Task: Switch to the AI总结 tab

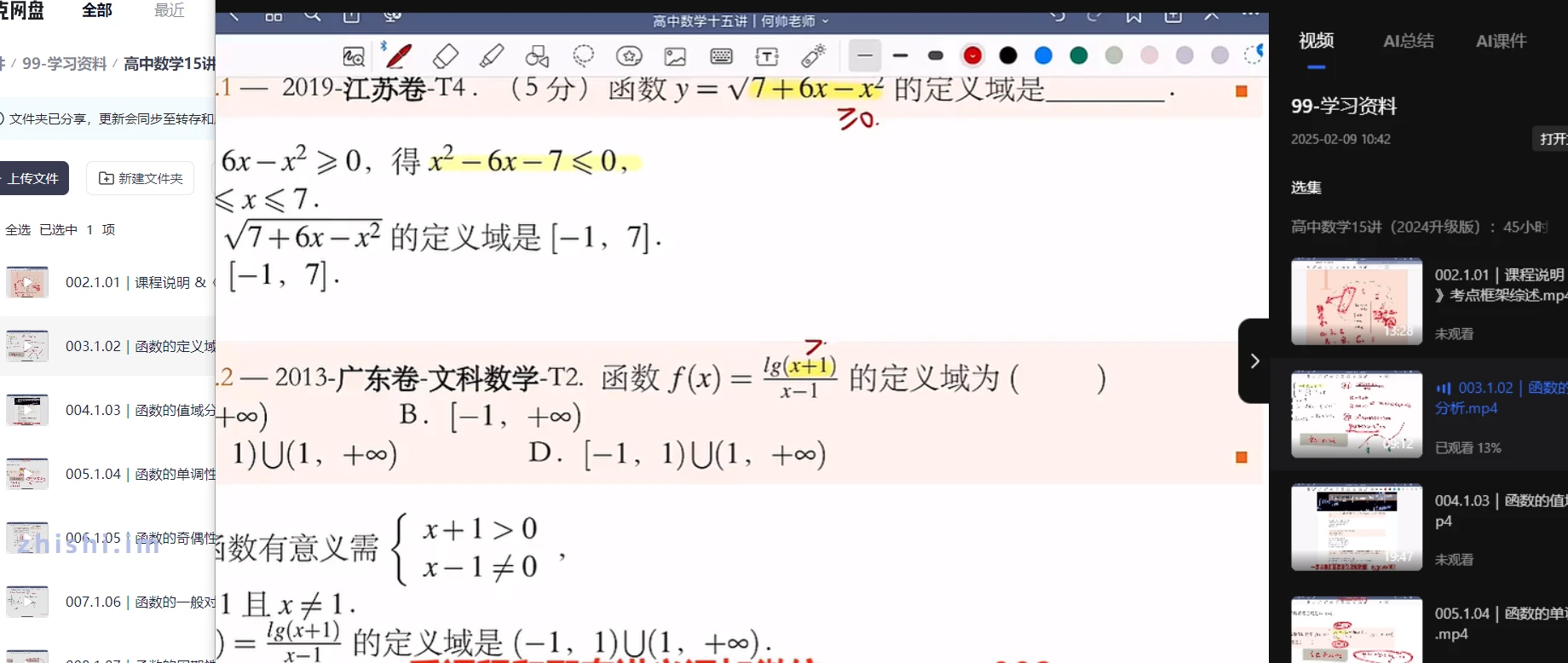Action: (x=1408, y=41)
